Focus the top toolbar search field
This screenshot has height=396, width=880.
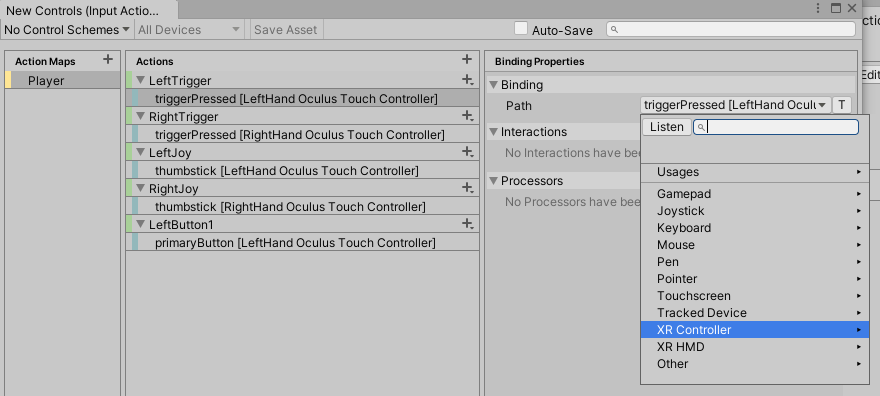731,29
